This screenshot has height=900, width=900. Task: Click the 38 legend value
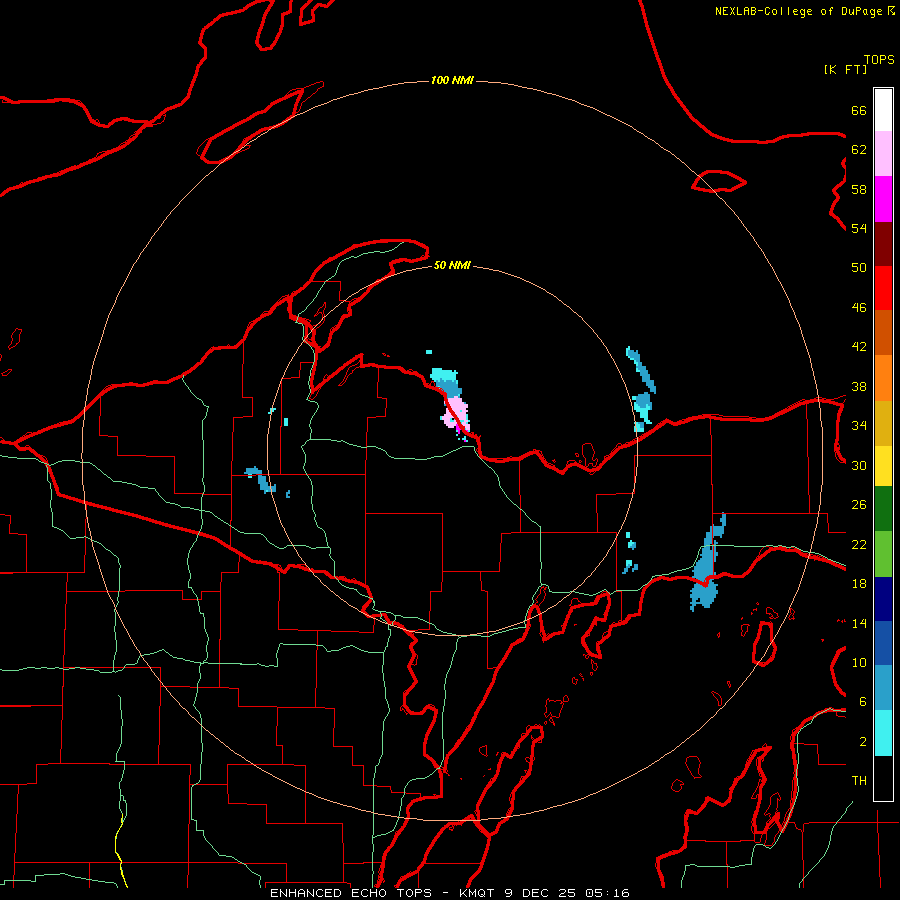(859, 387)
